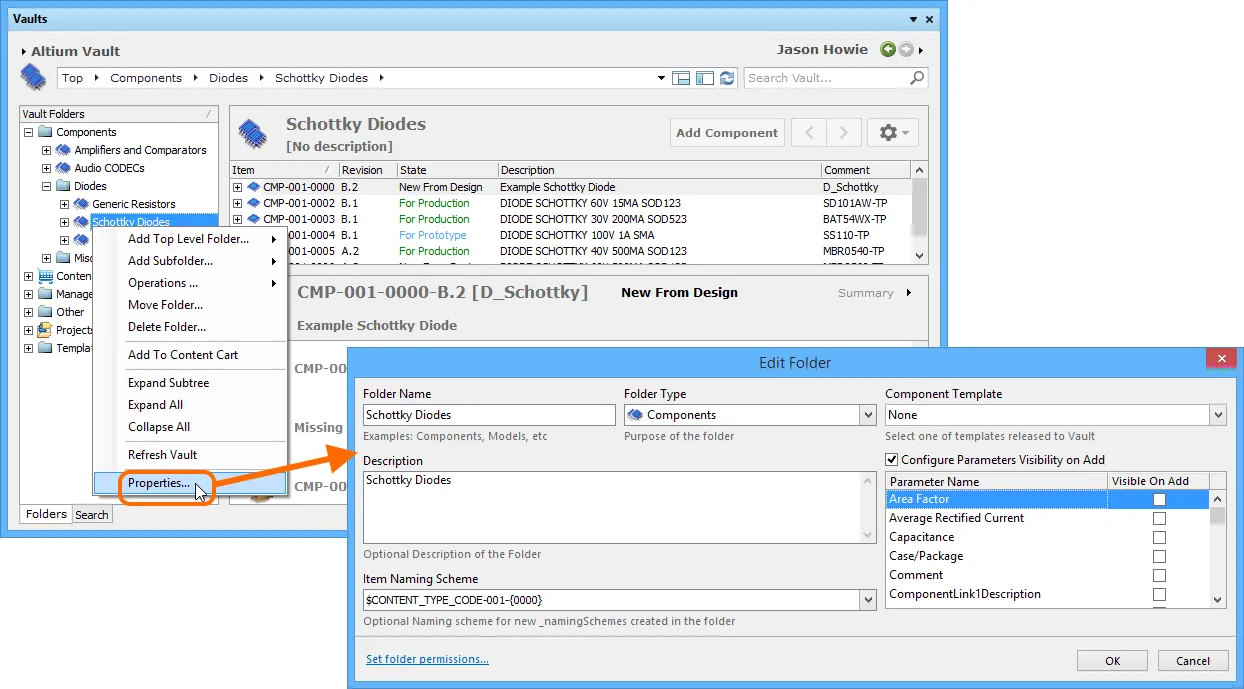Screen dimensions: 1244x689
Task: Click the parameter list vertical scrollbar
Action: coord(1218,548)
